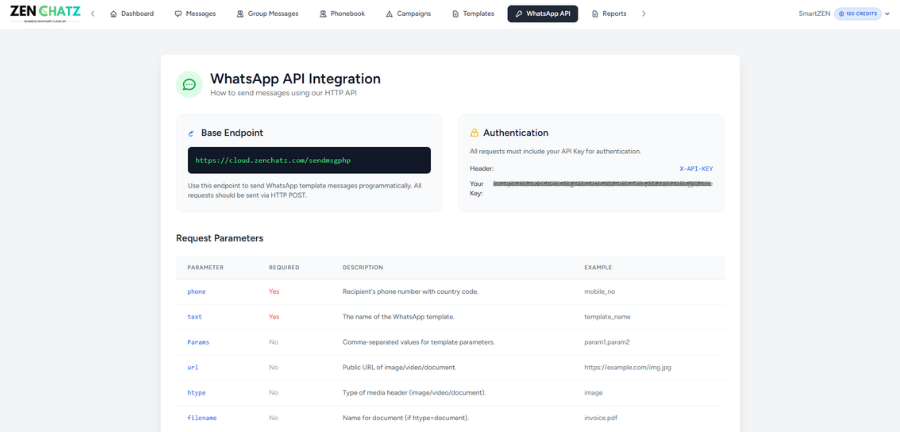
Task: Click the X-API-KEY header value
Action: click(696, 169)
